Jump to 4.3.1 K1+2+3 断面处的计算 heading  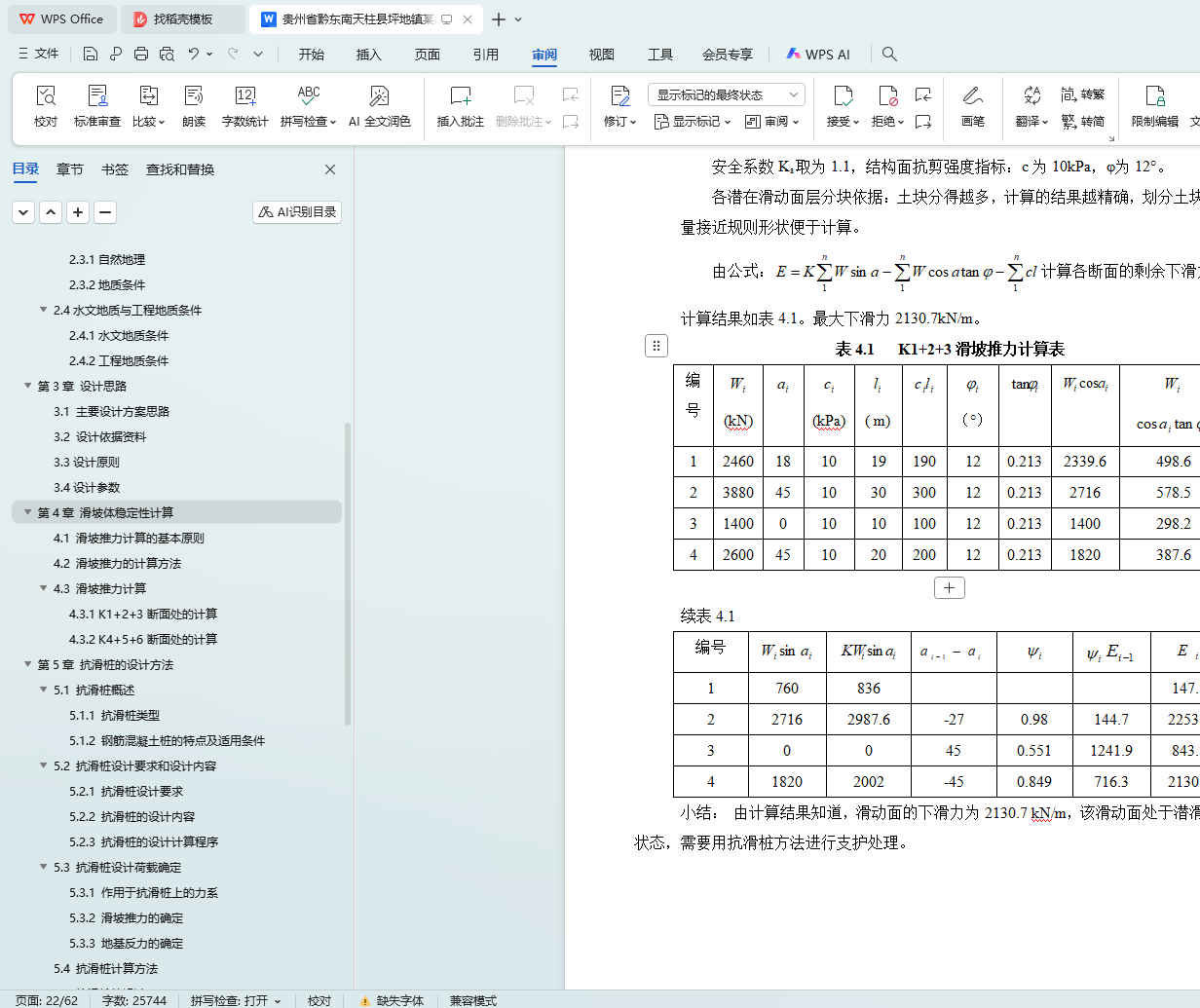[143, 614]
